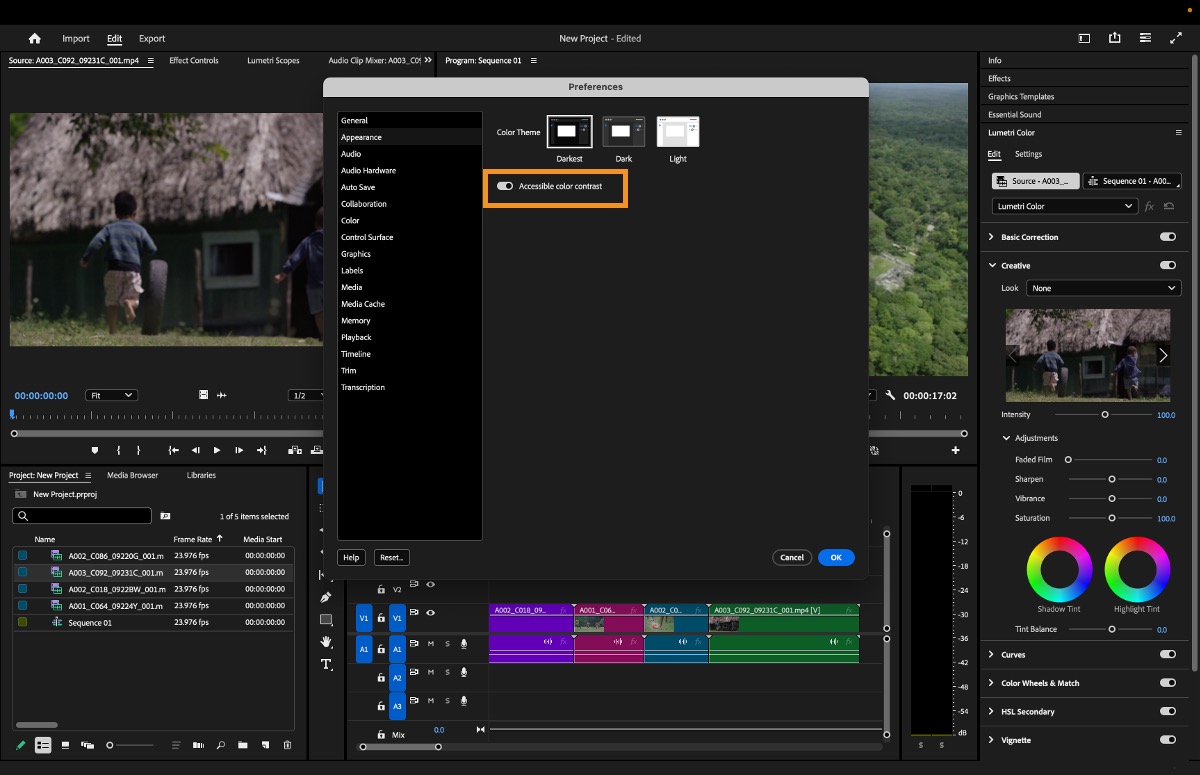Toggle the Creative section switch
1200x775 pixels.
(x=1167, y=266)
